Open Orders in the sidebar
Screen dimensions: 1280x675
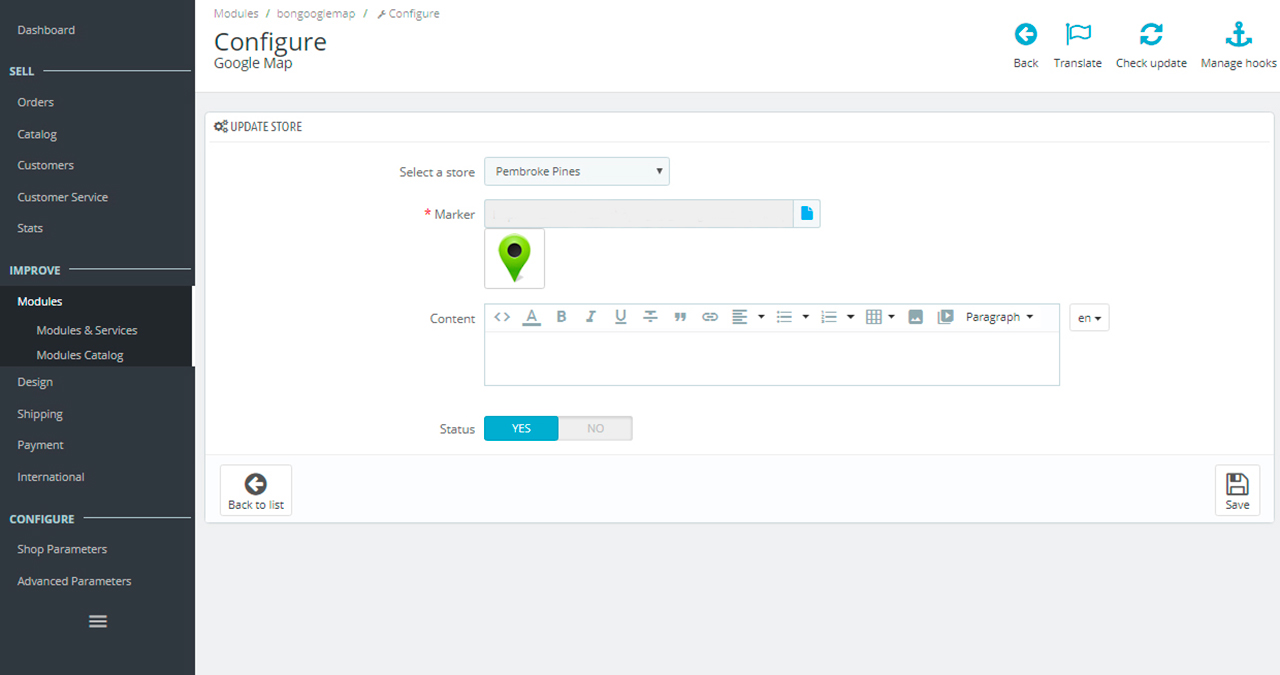[x=36, y=102]
